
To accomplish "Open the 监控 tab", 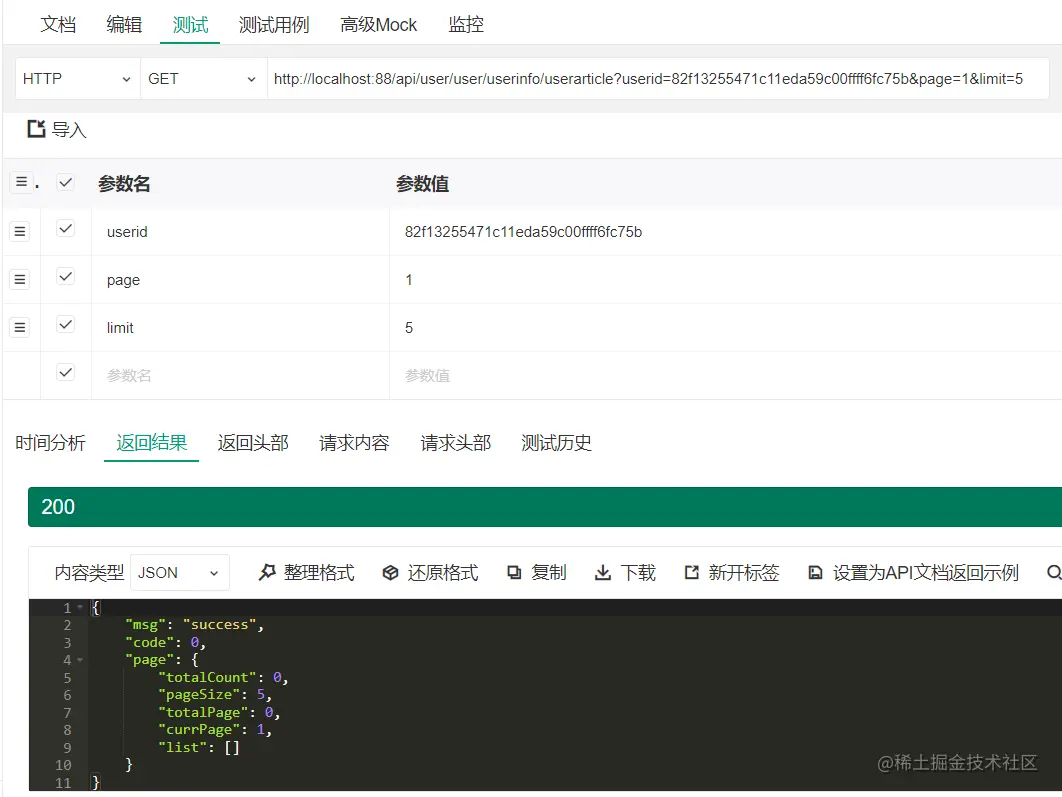I will click(x=466, y=25).
